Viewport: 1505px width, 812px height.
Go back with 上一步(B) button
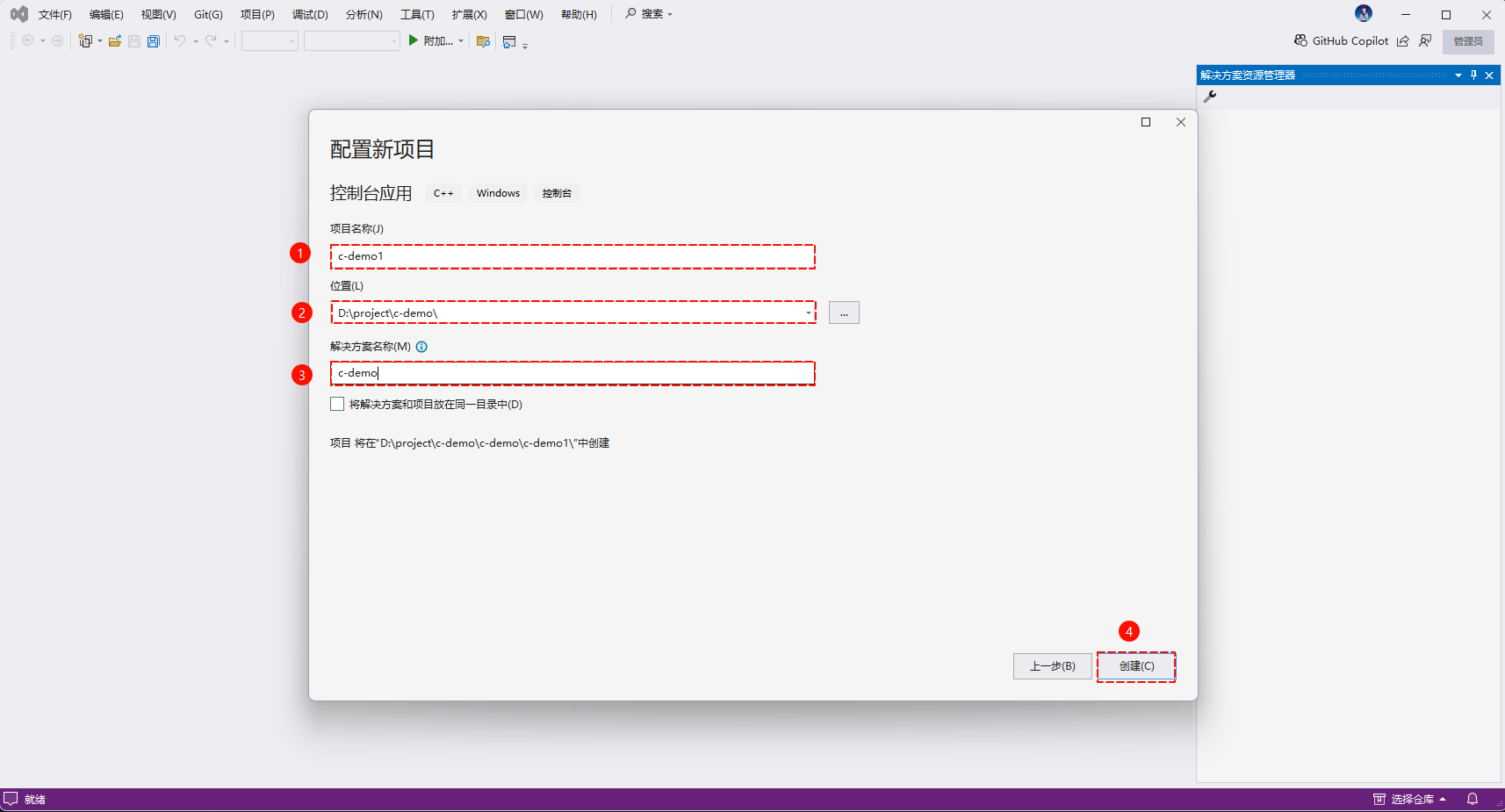coord(1052,666)
